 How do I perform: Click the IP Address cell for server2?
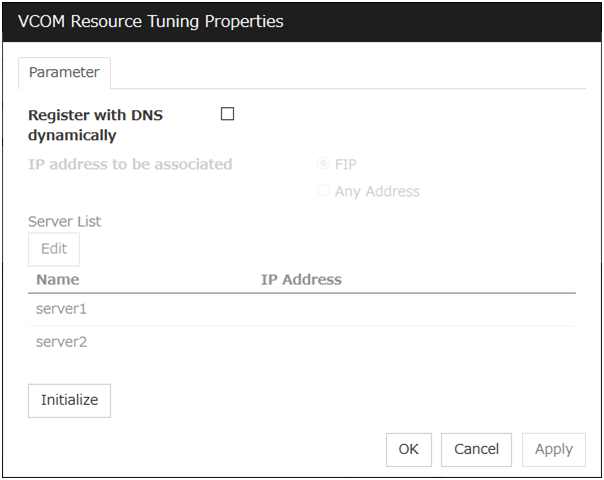[400, 342]
